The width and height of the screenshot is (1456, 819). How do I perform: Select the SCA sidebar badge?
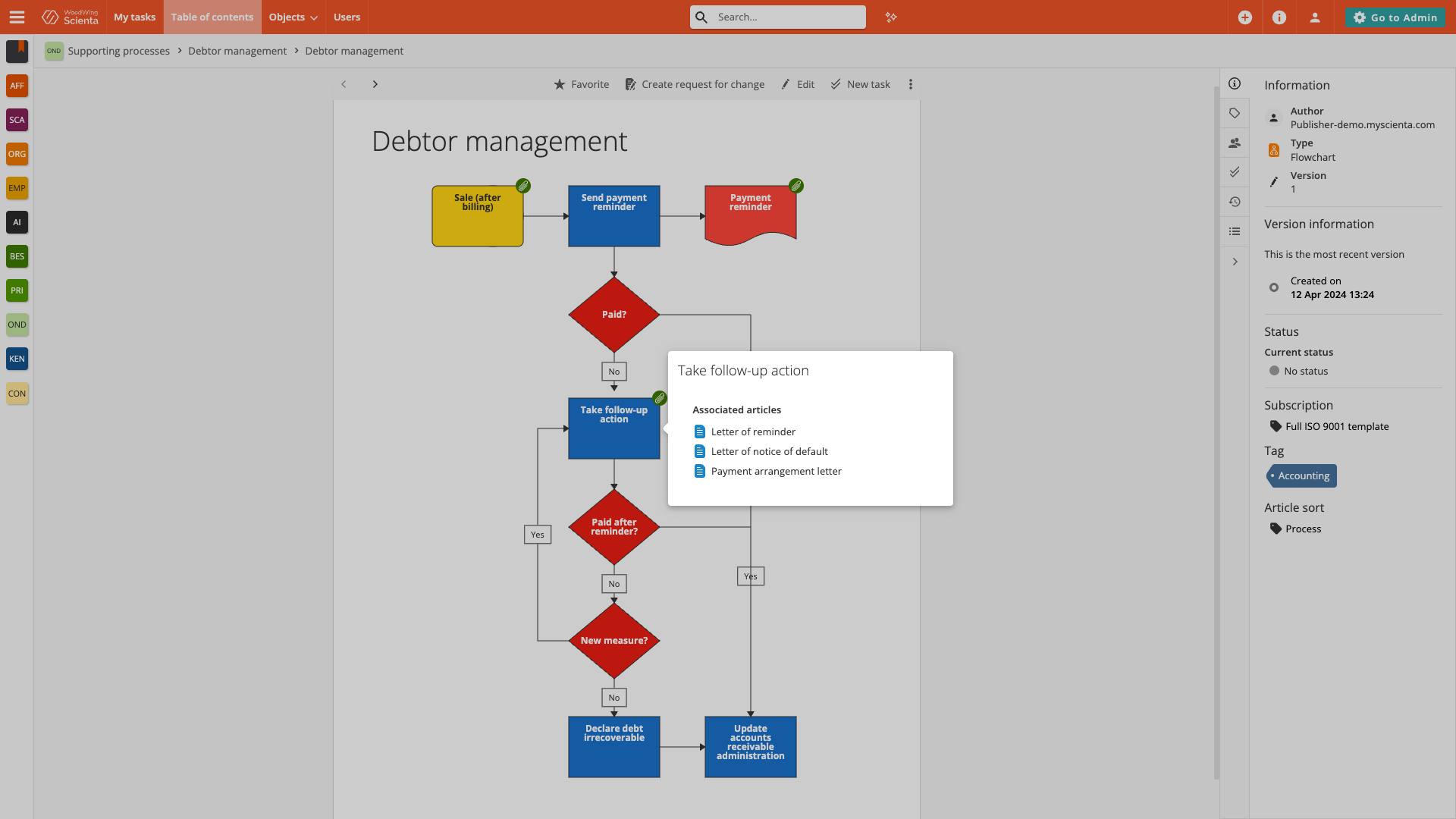[x=17, y=120]
